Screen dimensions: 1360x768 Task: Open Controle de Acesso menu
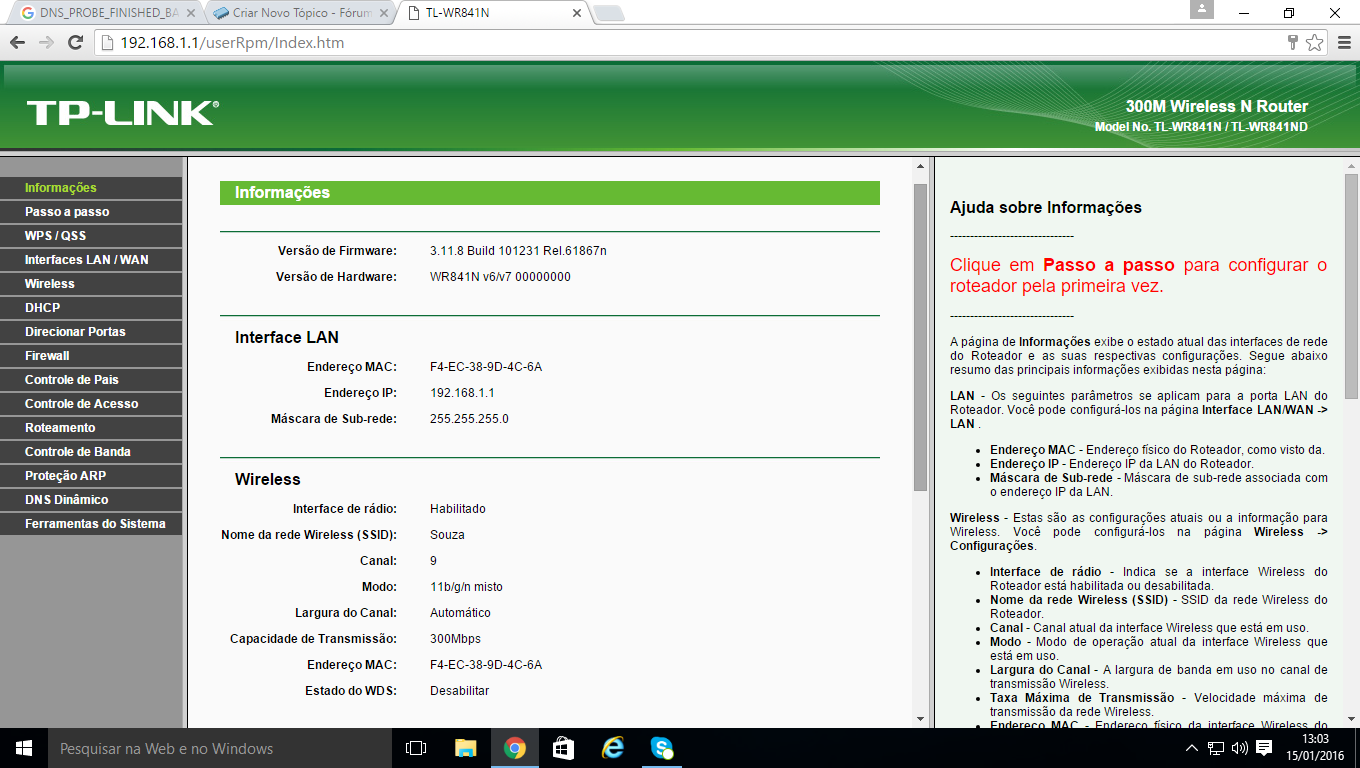tap(91, 404)
